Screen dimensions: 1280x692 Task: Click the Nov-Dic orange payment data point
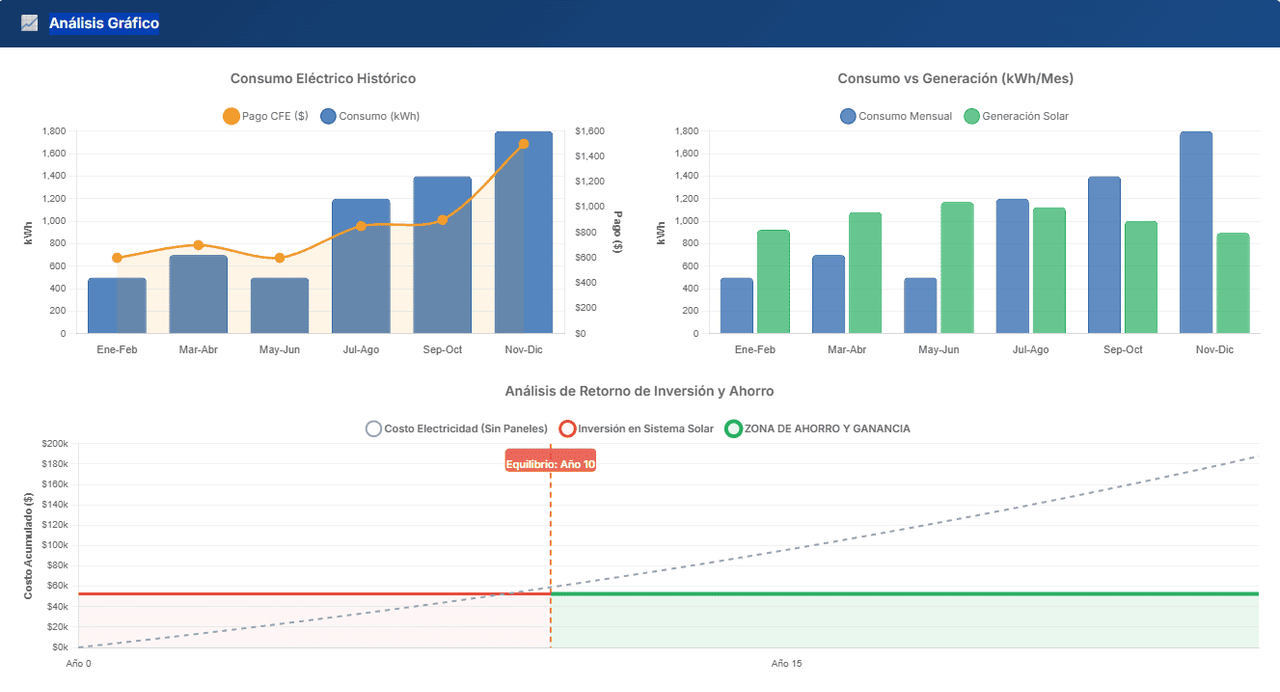524,144
